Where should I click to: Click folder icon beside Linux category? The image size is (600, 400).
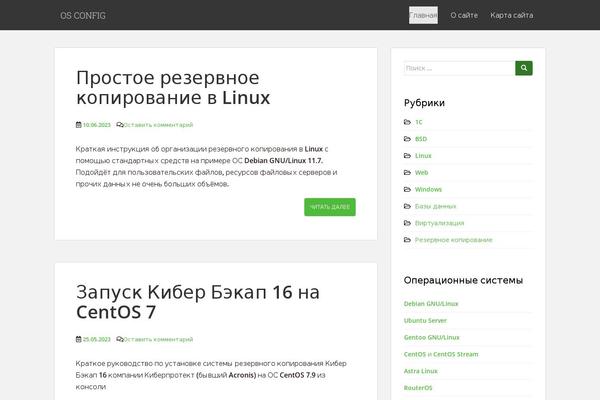click(x=407, y=156)
